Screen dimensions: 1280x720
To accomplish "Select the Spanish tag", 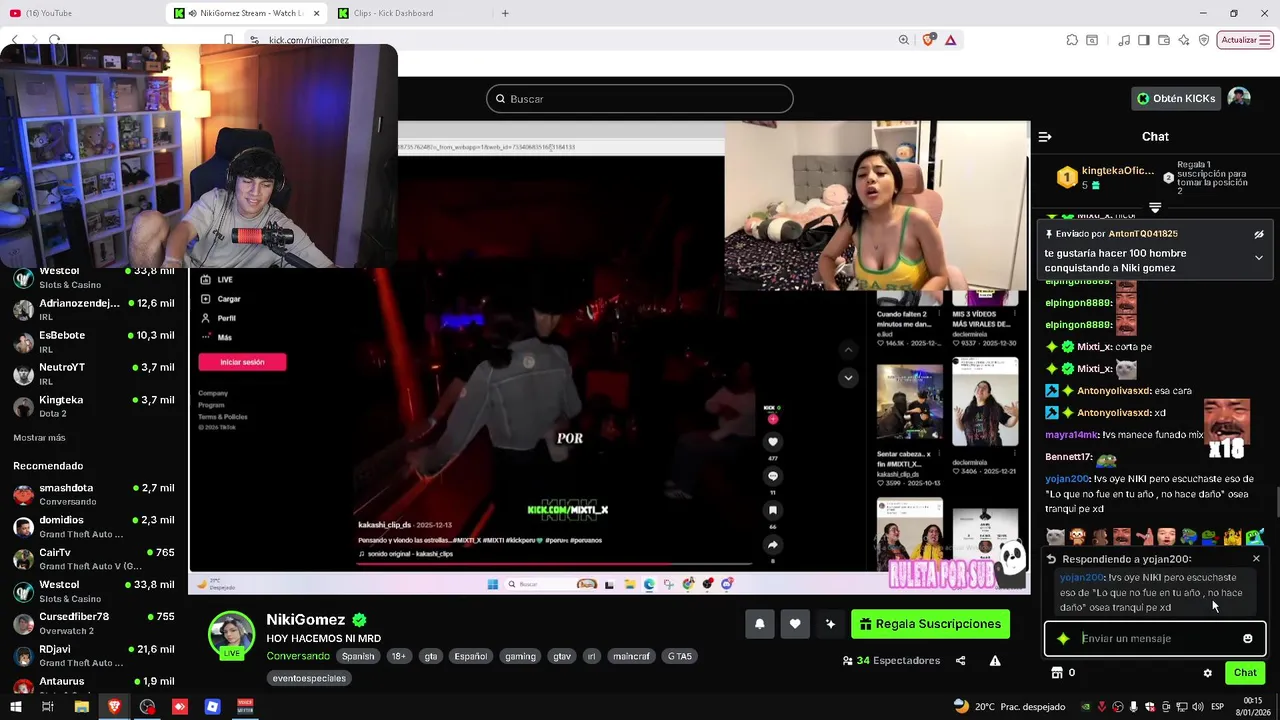I will pyautogui.click(x=357, y=656).
